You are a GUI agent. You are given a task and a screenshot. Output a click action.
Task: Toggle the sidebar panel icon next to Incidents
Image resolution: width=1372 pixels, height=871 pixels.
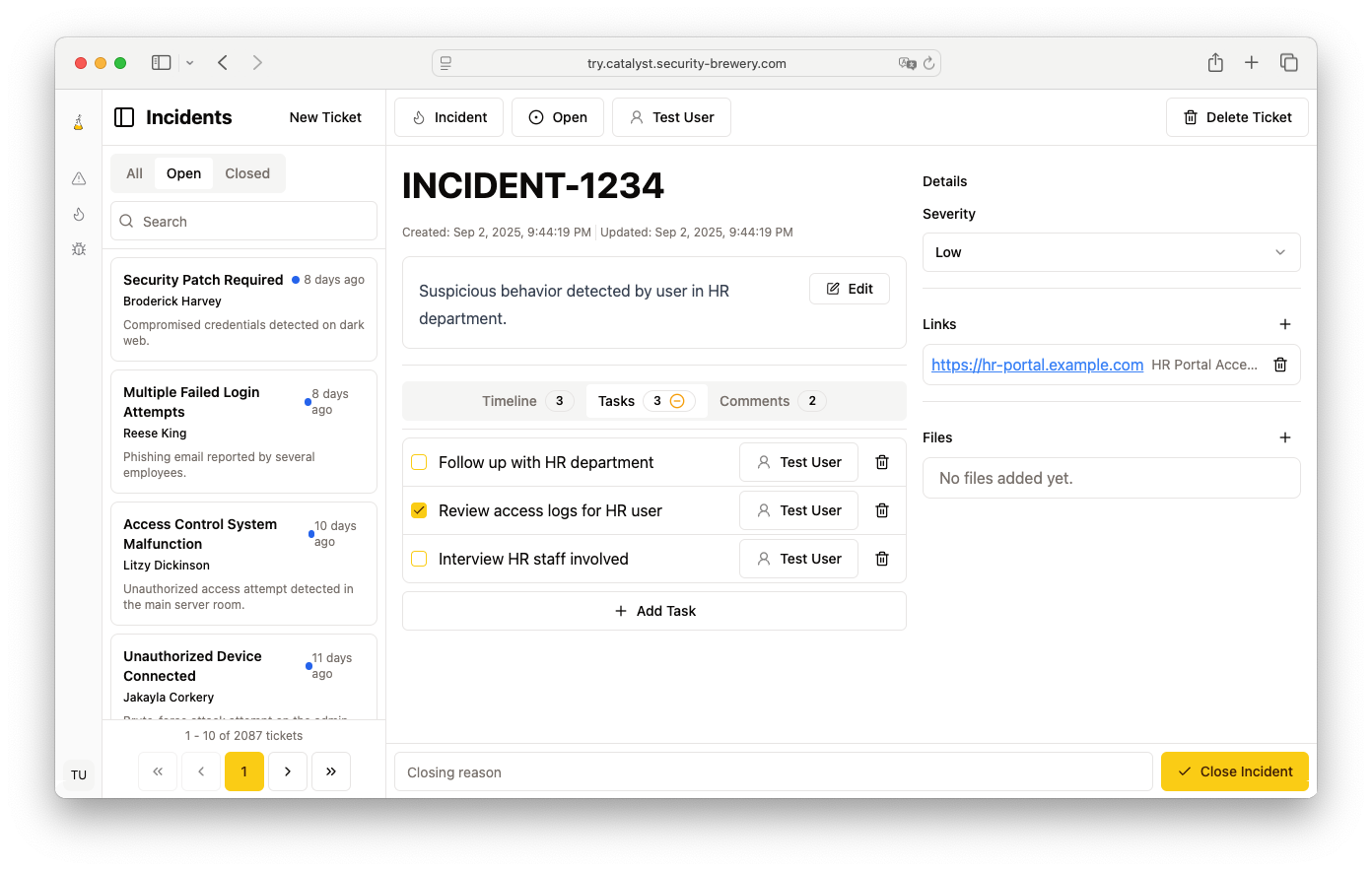pyautogui.click(x=124, y=116)
